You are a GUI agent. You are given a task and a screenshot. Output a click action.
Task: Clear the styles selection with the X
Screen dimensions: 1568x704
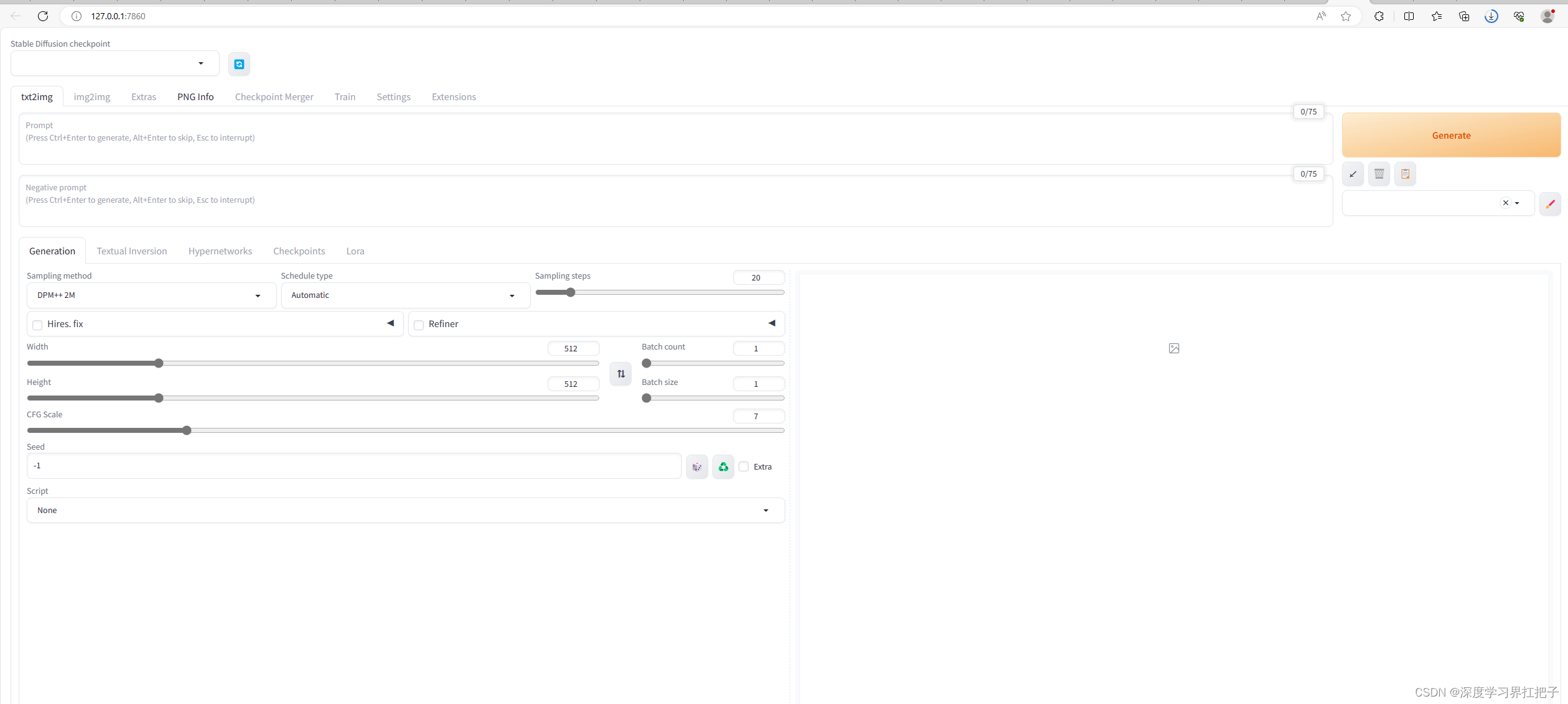[x=1505, y=203]
